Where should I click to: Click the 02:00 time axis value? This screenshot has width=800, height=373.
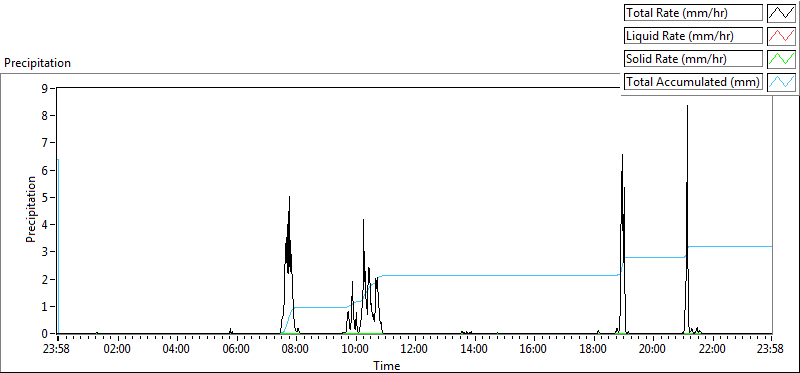pos(118,350)
